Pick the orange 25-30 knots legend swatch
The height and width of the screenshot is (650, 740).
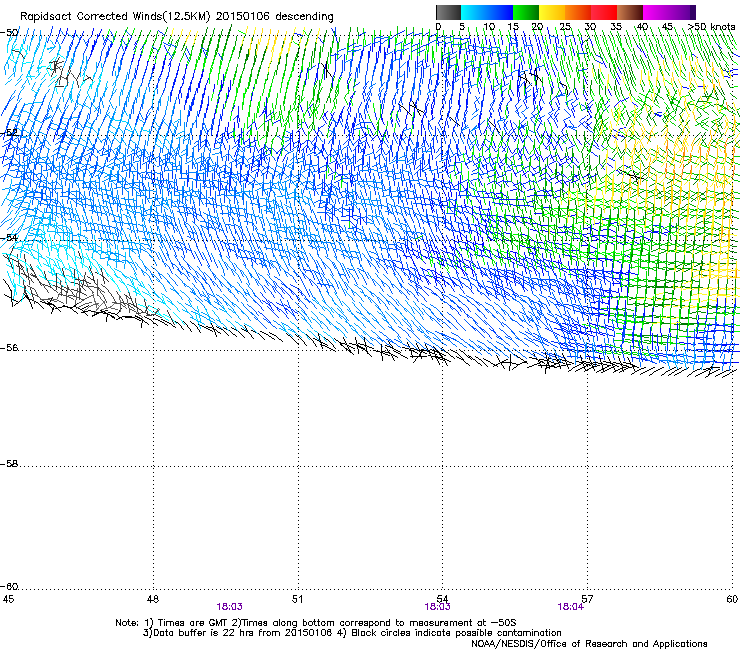pos(578,12)
